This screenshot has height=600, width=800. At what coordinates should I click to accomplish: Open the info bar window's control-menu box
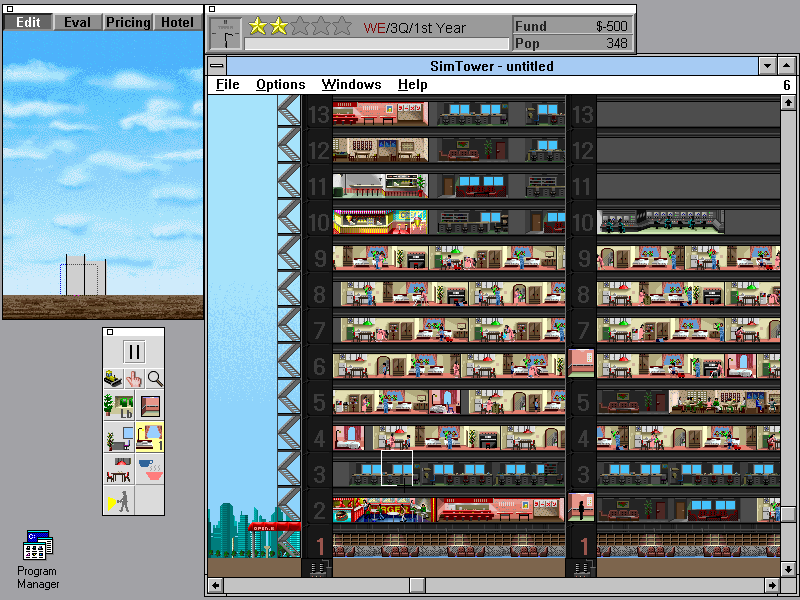pos(212,9)
